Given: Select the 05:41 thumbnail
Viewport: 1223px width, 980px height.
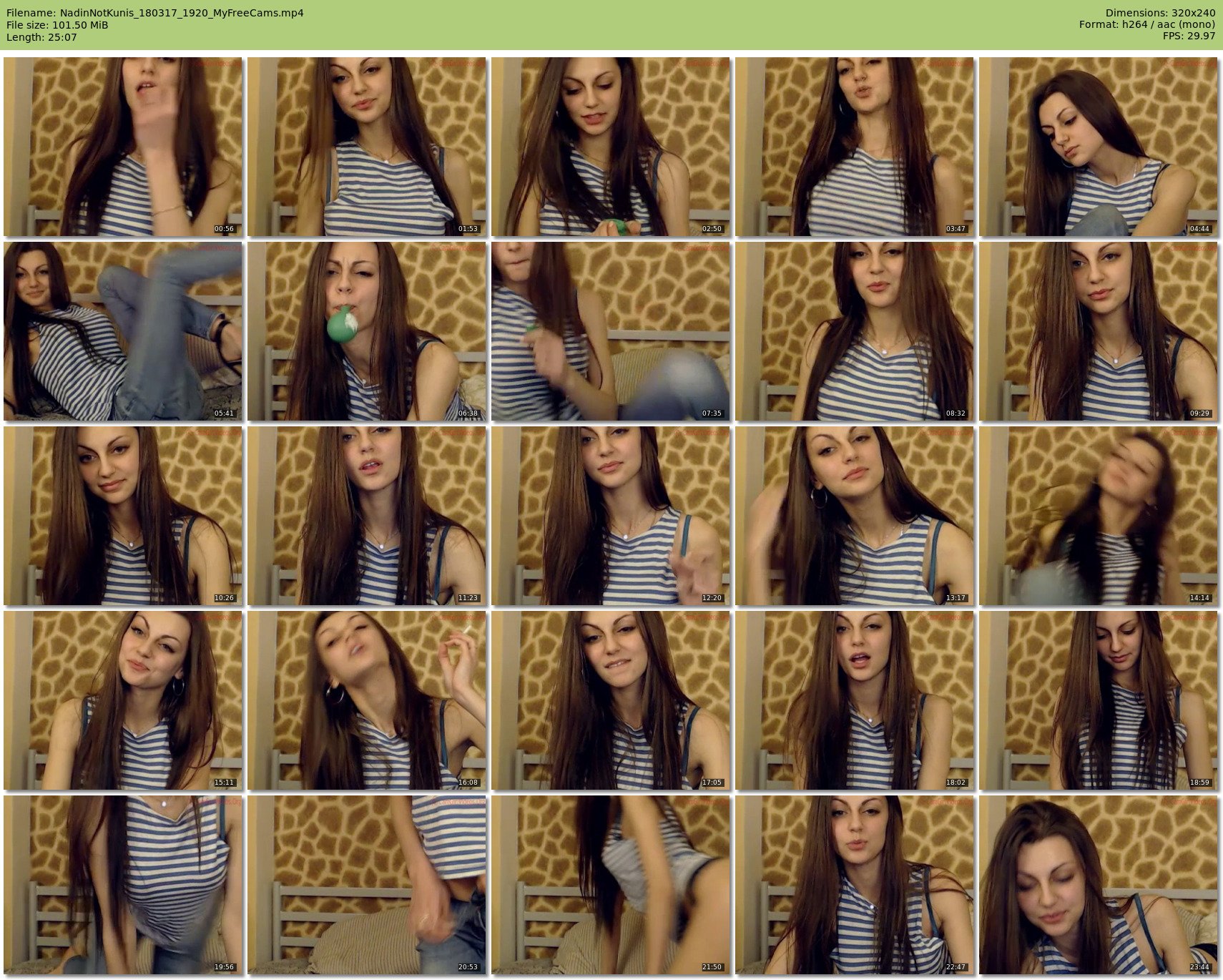Looking at the screenshot, I should pos(122,331).
